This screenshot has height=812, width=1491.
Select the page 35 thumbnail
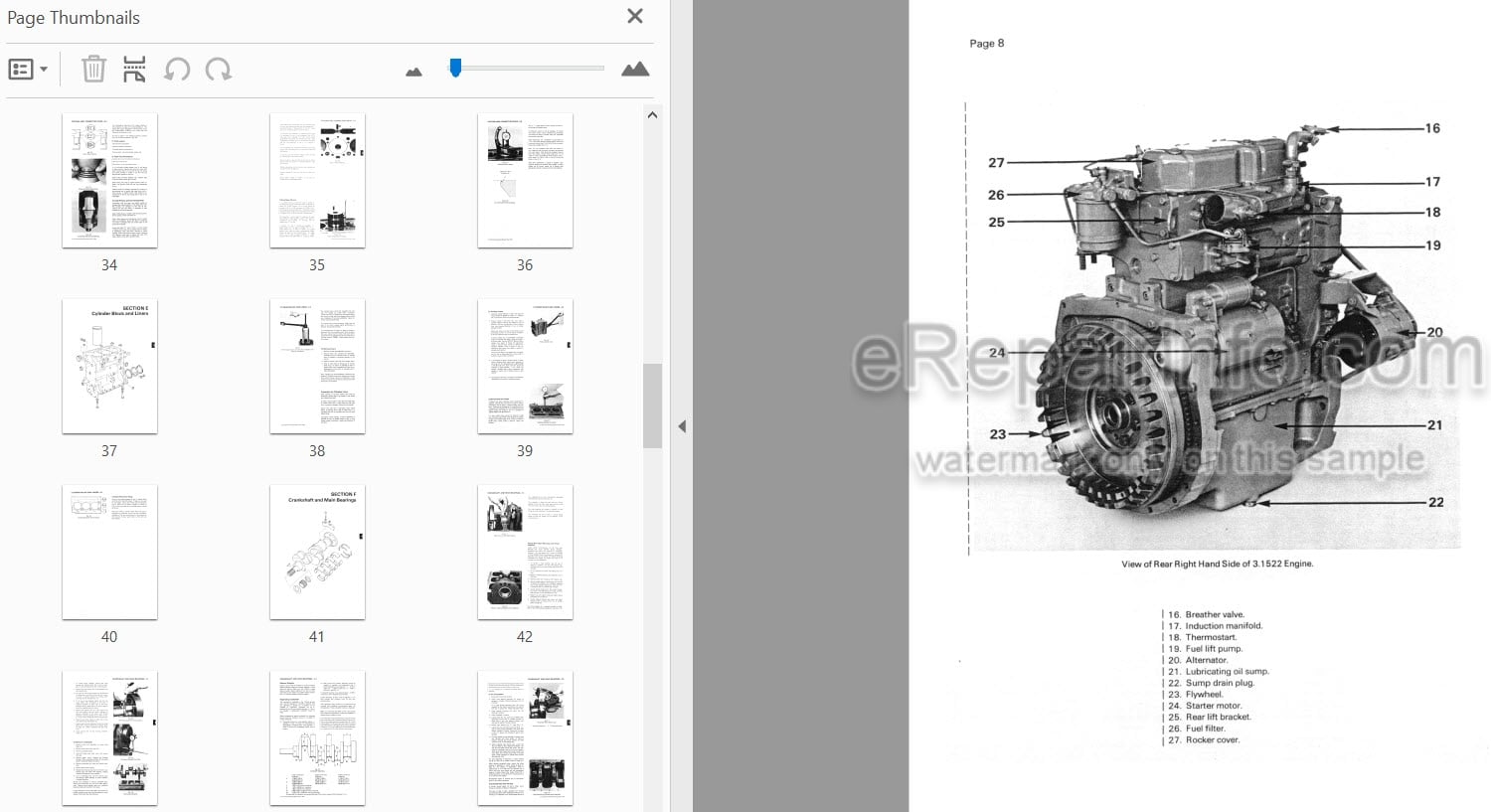(x=317, y=180)
